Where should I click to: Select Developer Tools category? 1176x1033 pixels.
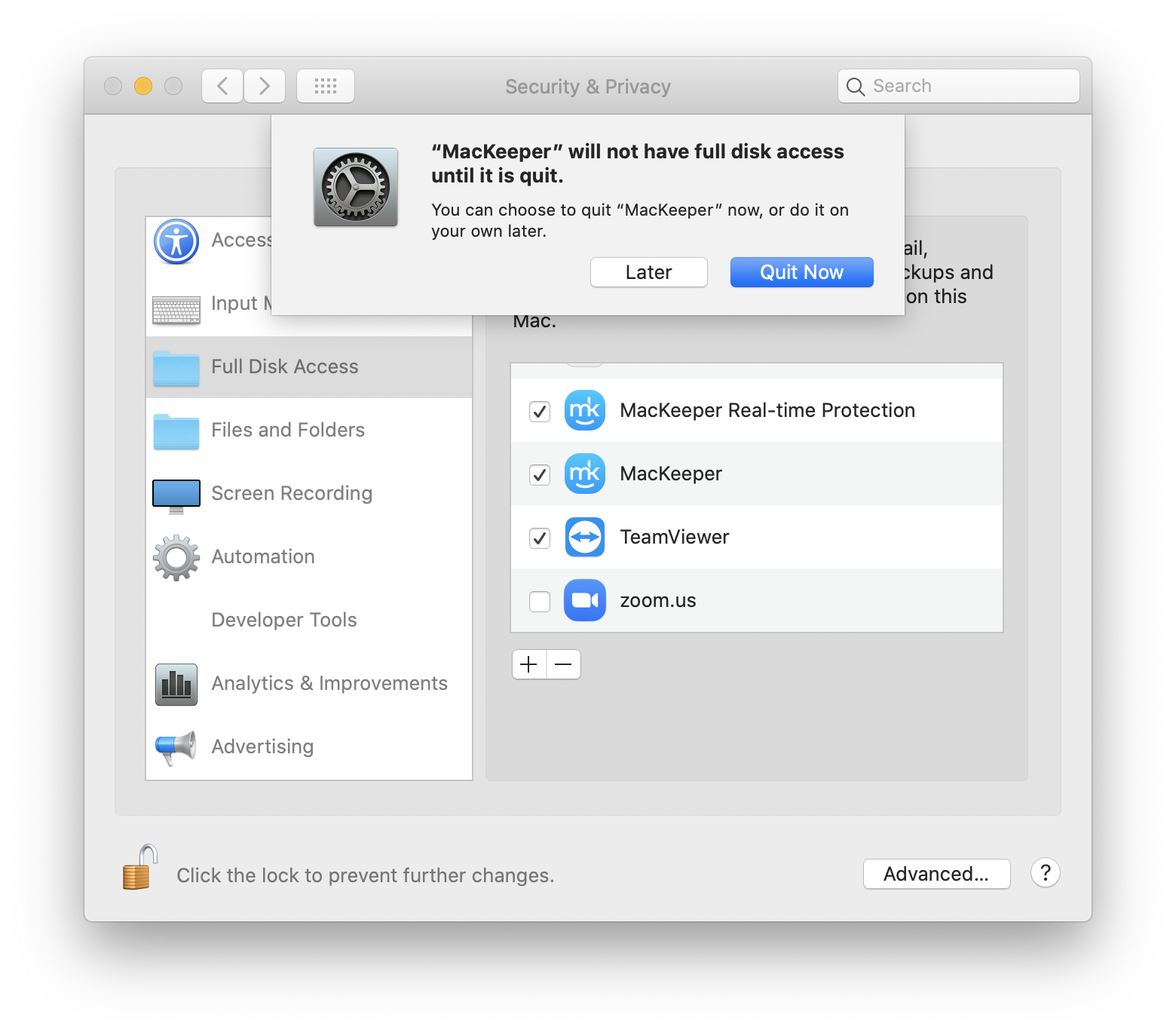click(x=309, y=620)
